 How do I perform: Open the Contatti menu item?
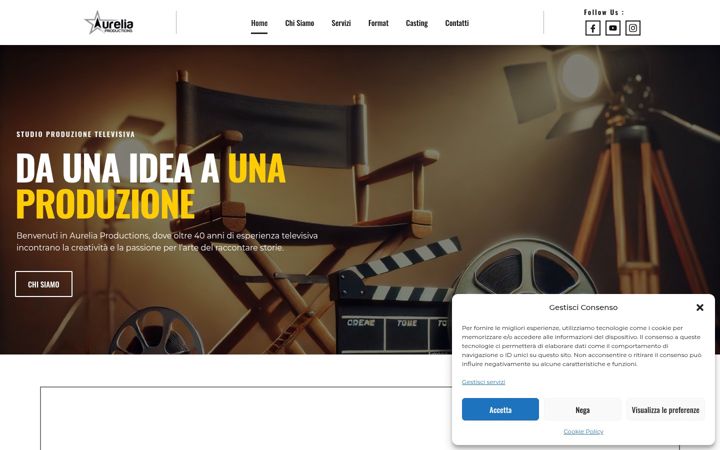coord(456,23)
